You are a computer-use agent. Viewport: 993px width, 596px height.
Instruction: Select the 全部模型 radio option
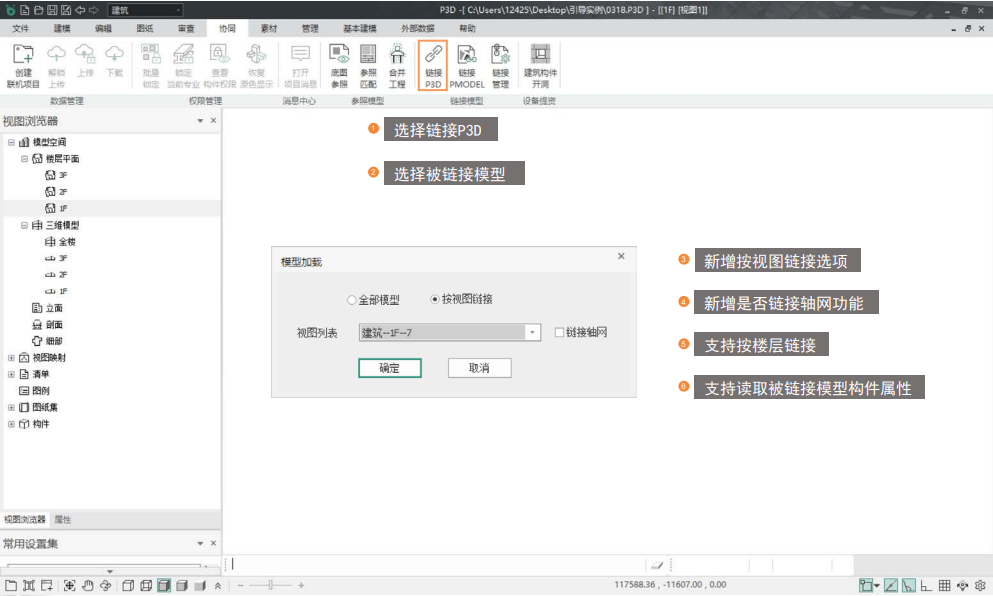pyautogui.click(x=352, y=300)
